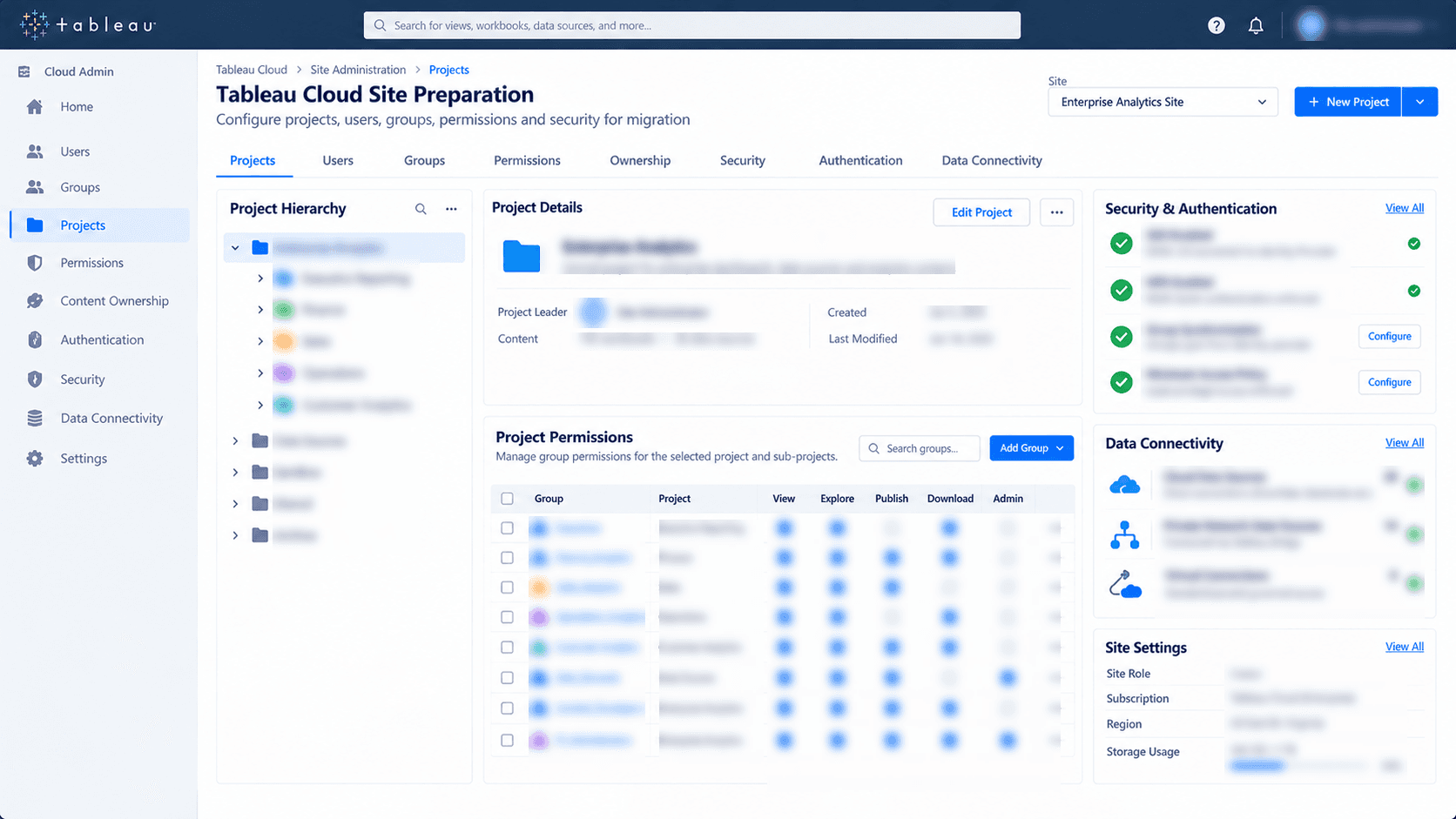Click the Cloud Admin menu icon
Screen dimensions: 1456x819
coord(24,71)
